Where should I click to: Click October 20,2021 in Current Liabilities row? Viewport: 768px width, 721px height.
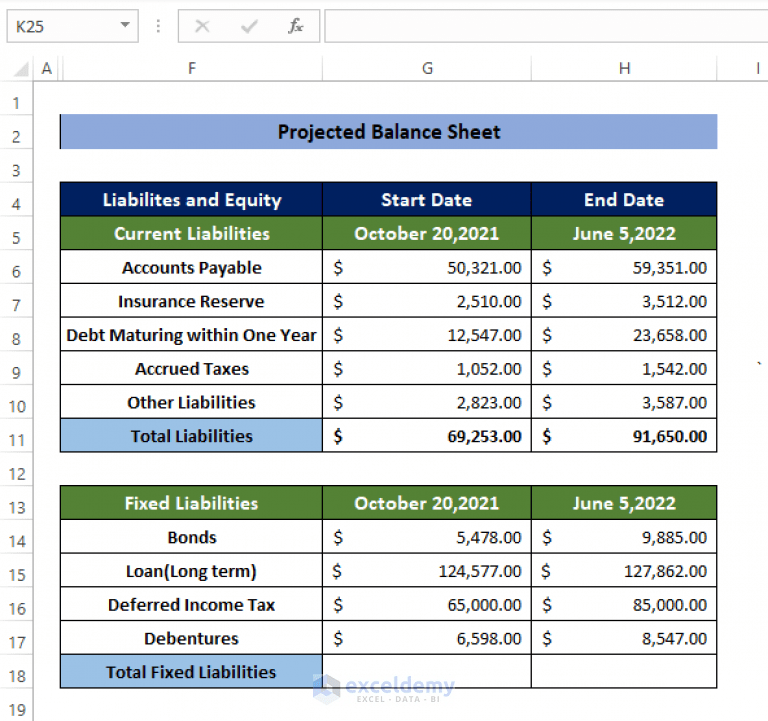coord(427,233)
